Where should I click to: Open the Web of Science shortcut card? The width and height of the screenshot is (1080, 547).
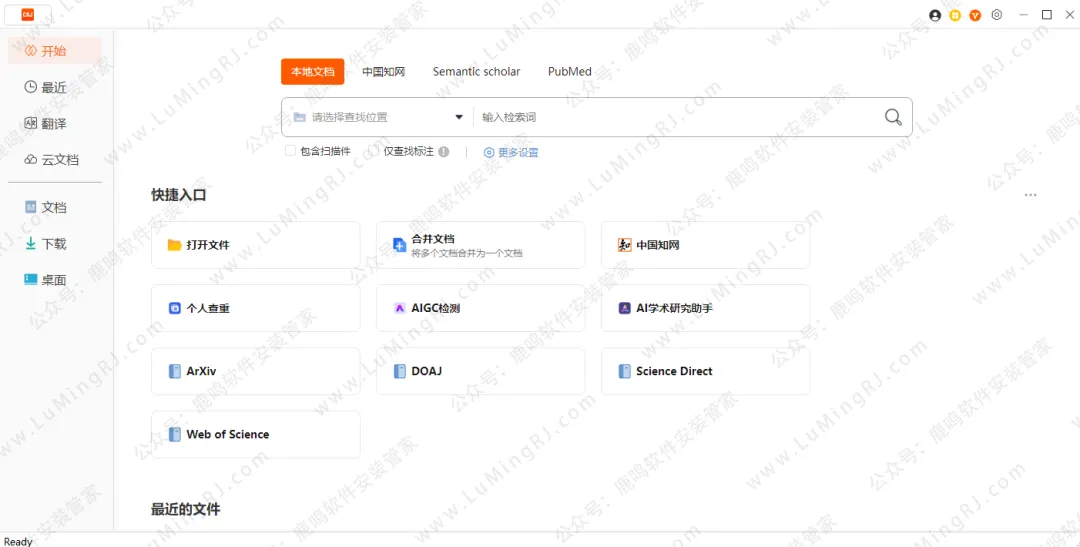click(256, 435)
